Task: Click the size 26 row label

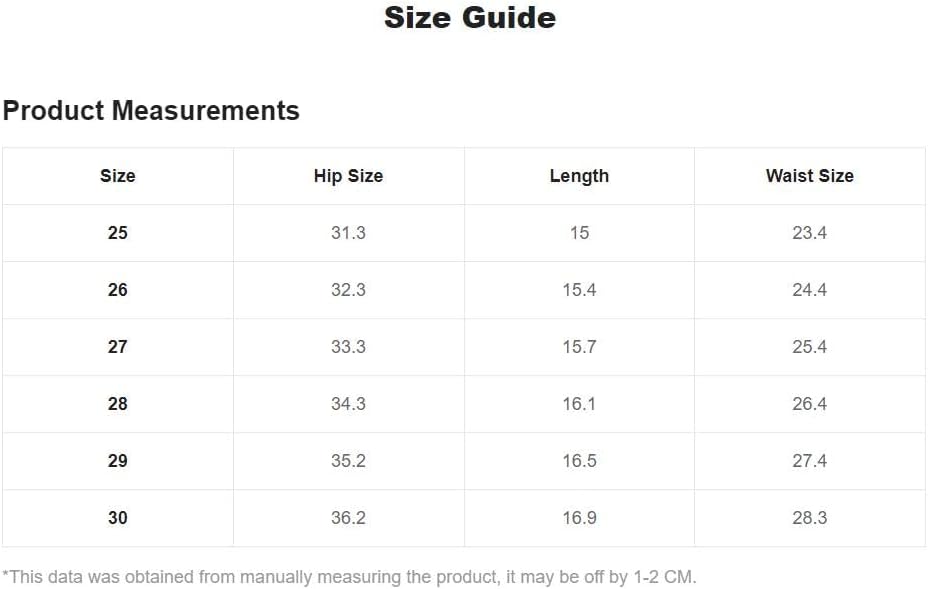Action: (118, 289)
